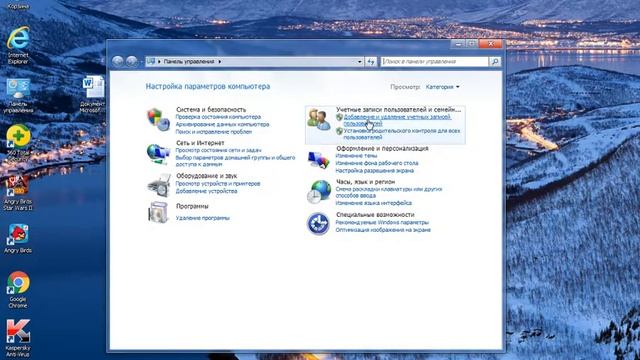Click the Ease of Access icon
640x360 pixels.
[318, 224]
